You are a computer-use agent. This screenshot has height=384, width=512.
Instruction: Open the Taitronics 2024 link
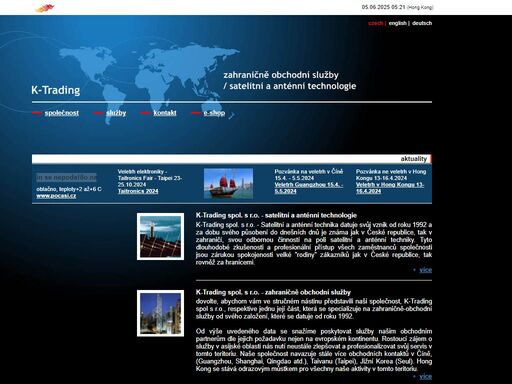pyautogui.click(x=138, y=191)
